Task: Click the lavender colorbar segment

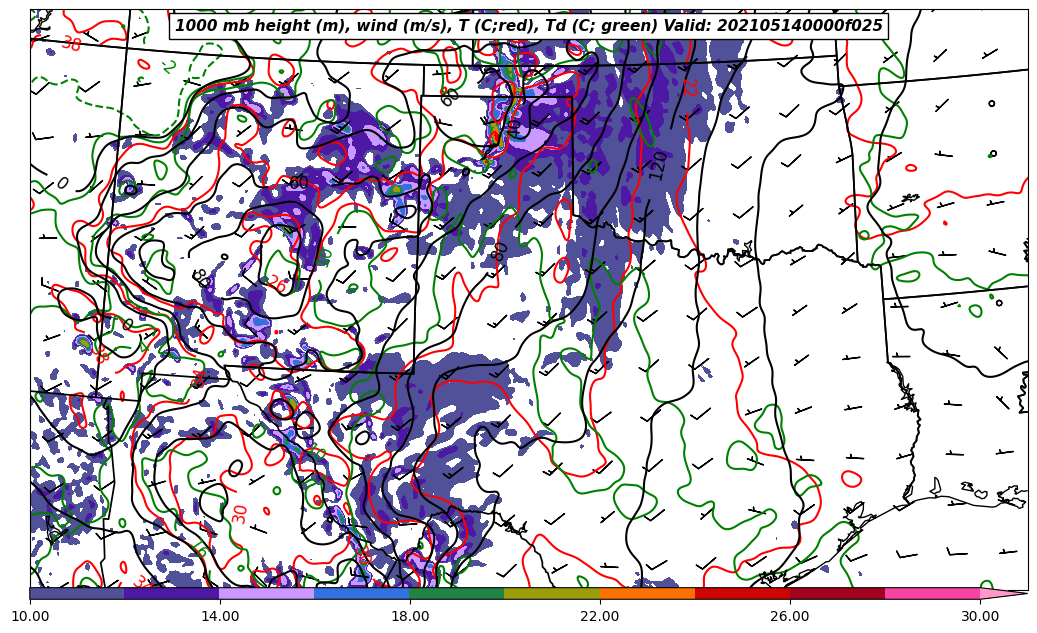Action: pos(267,593)
